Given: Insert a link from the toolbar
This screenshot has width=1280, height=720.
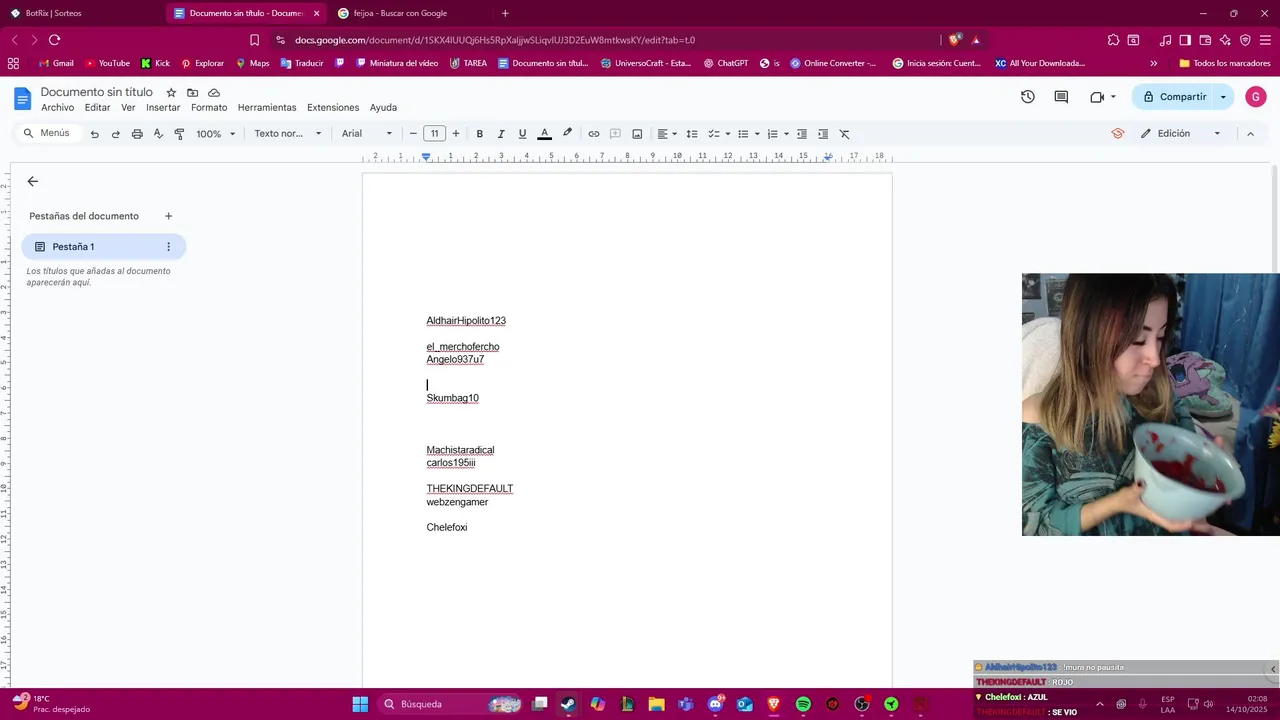Looking at the screenshot, I should 593,134.
